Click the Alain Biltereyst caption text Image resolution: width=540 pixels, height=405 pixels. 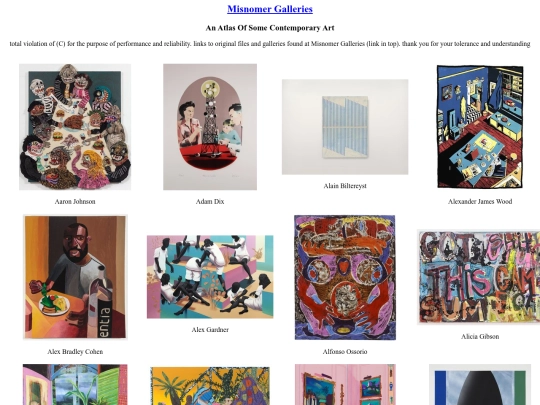coord(345,186)
